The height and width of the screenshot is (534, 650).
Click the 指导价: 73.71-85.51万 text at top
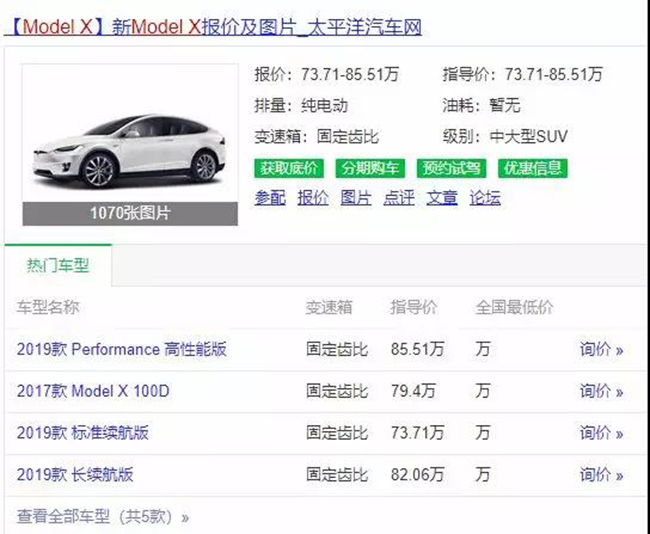pyautogui.click(x=522, y=75)
